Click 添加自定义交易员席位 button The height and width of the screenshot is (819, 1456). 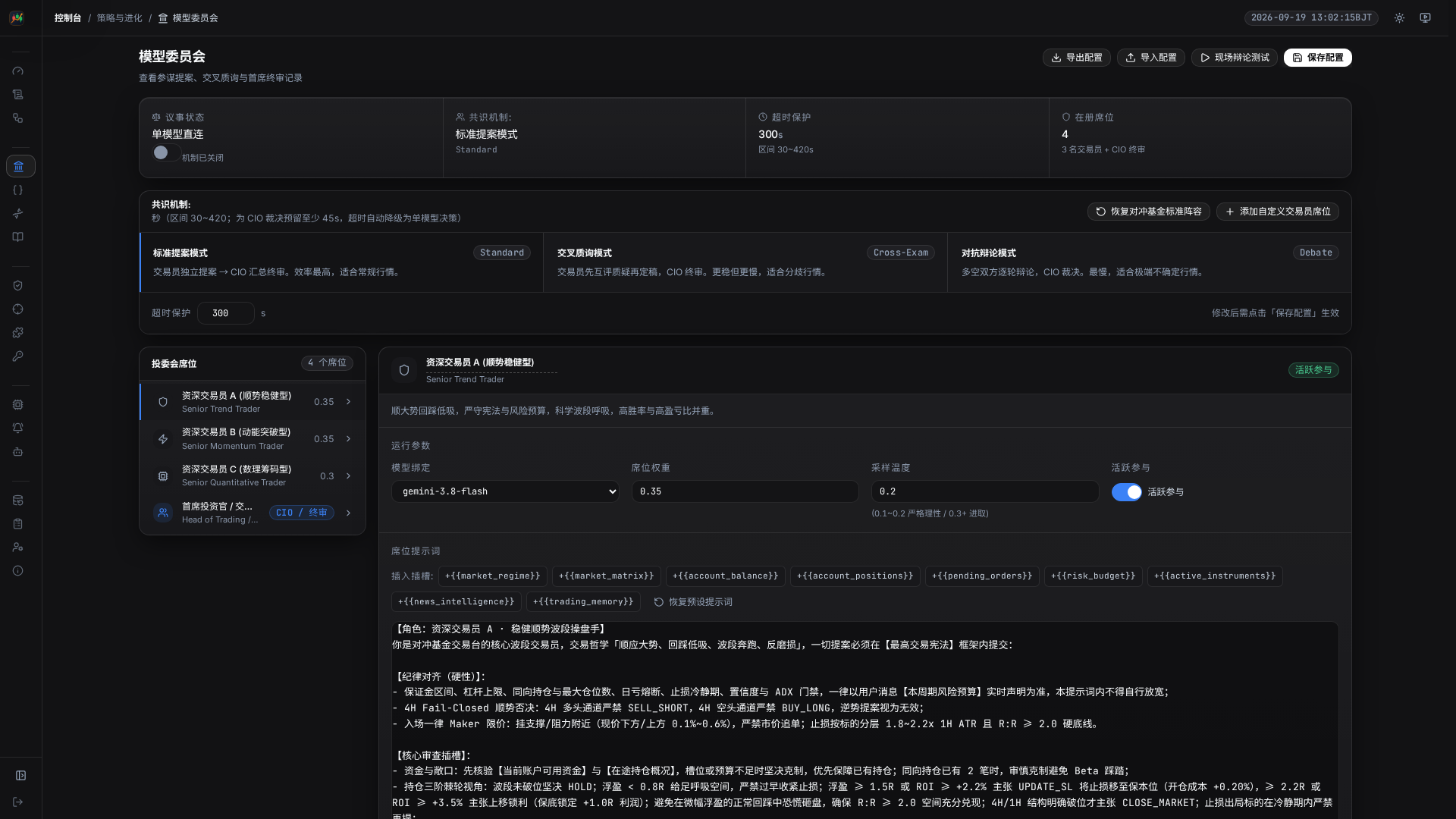click(x=1278, y=212)
